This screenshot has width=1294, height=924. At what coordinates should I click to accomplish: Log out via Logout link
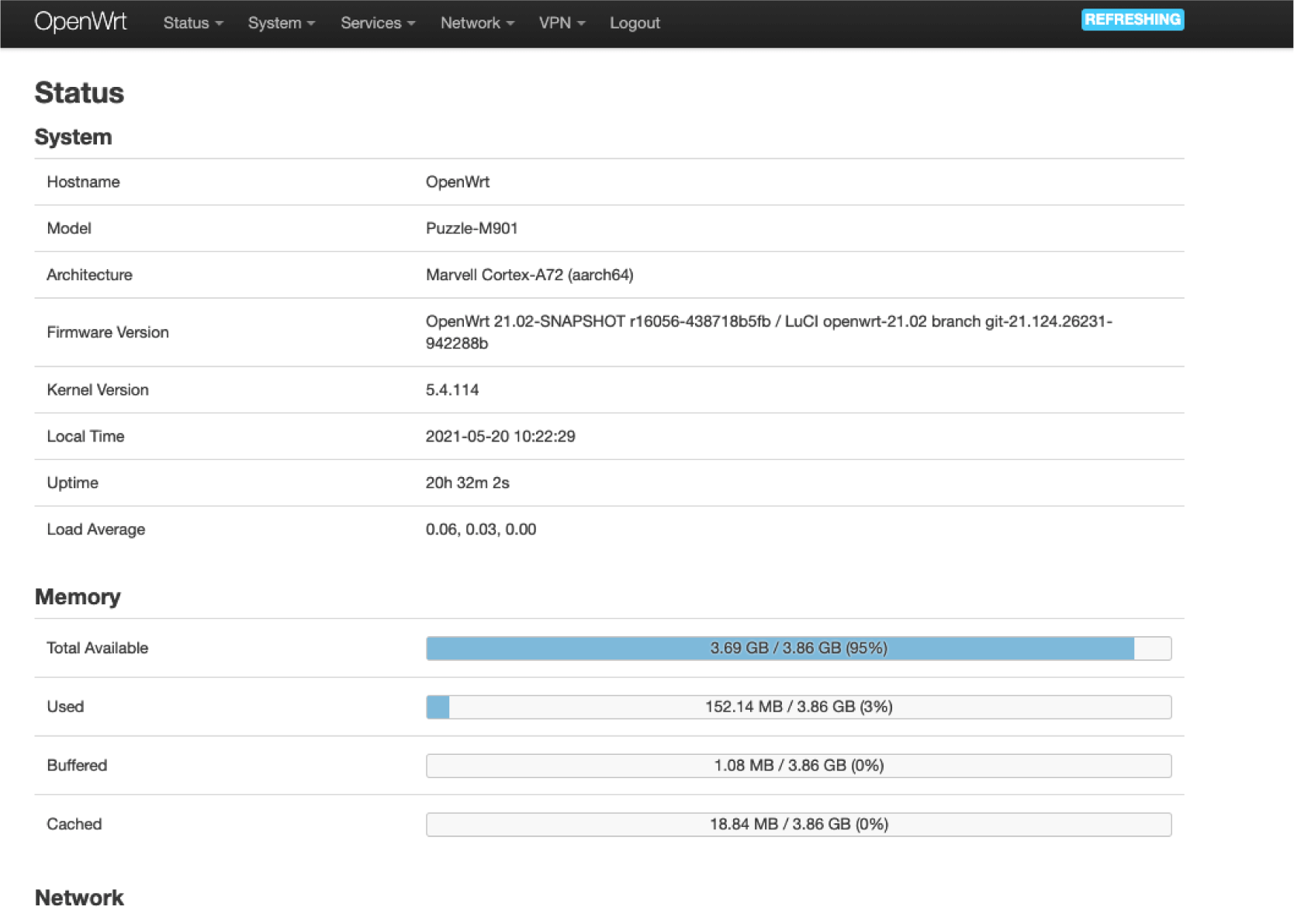pos(635,23)
